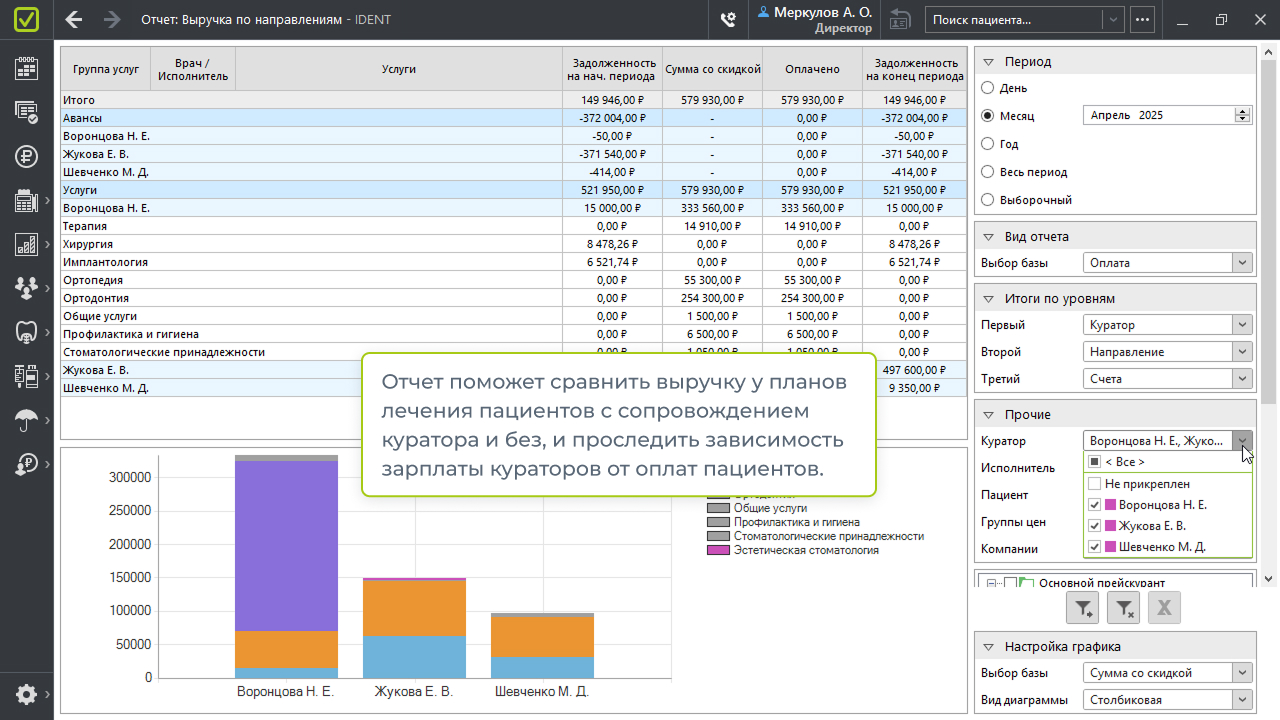The height and width of the screenshot is (720, 1280).
Task: Open the patients group sidebar icon
Action: (x=27, y=288)
